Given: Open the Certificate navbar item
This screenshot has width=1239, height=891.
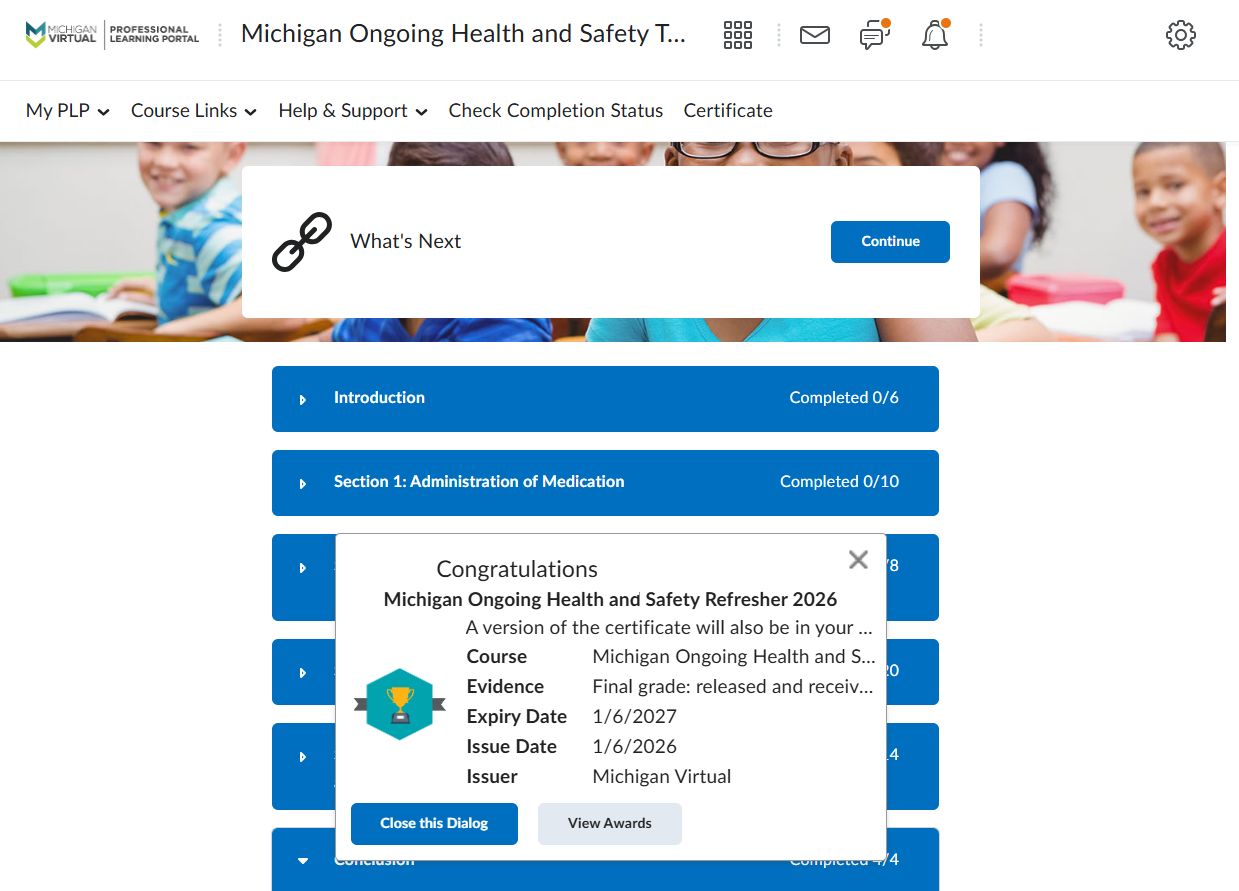Looking at the screenshot, I should tap(727, 111).
